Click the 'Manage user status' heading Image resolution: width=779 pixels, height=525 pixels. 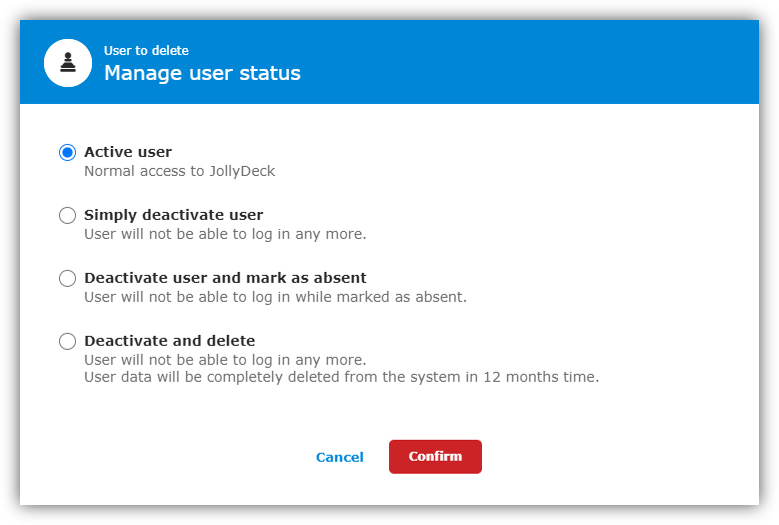tap(202, 73)
